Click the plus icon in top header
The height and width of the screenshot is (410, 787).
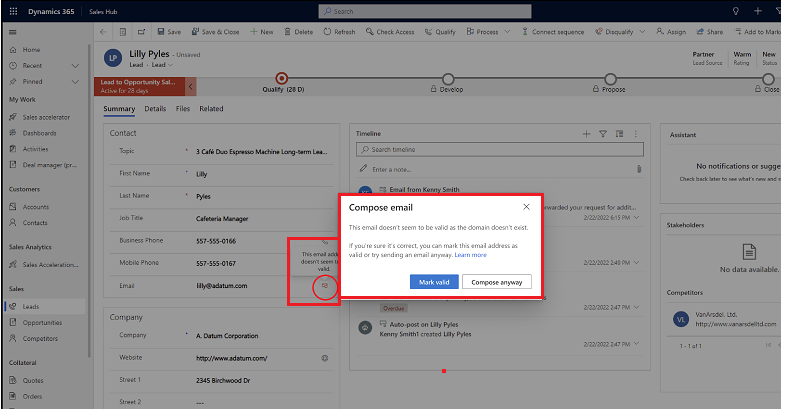(x=758, y=11)
